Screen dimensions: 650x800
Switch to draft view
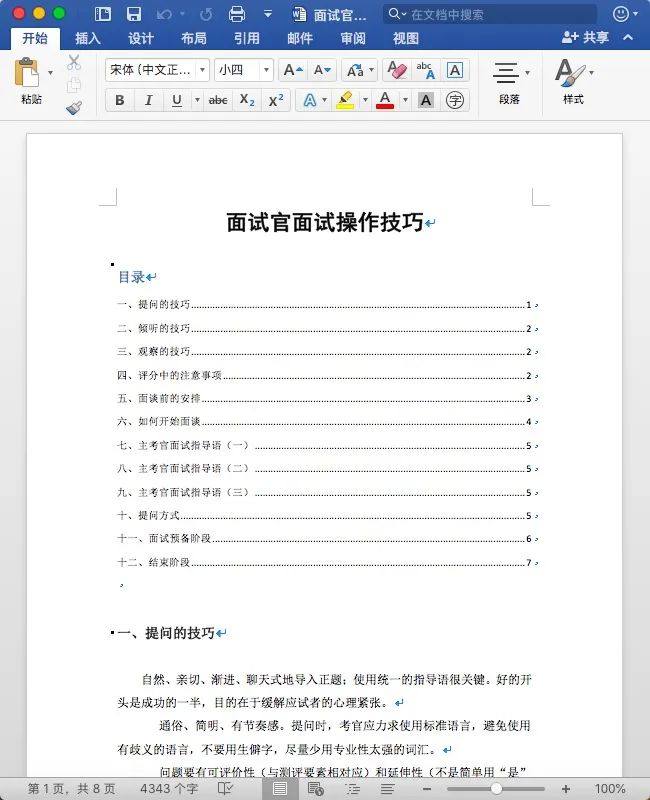click(387, 789)
